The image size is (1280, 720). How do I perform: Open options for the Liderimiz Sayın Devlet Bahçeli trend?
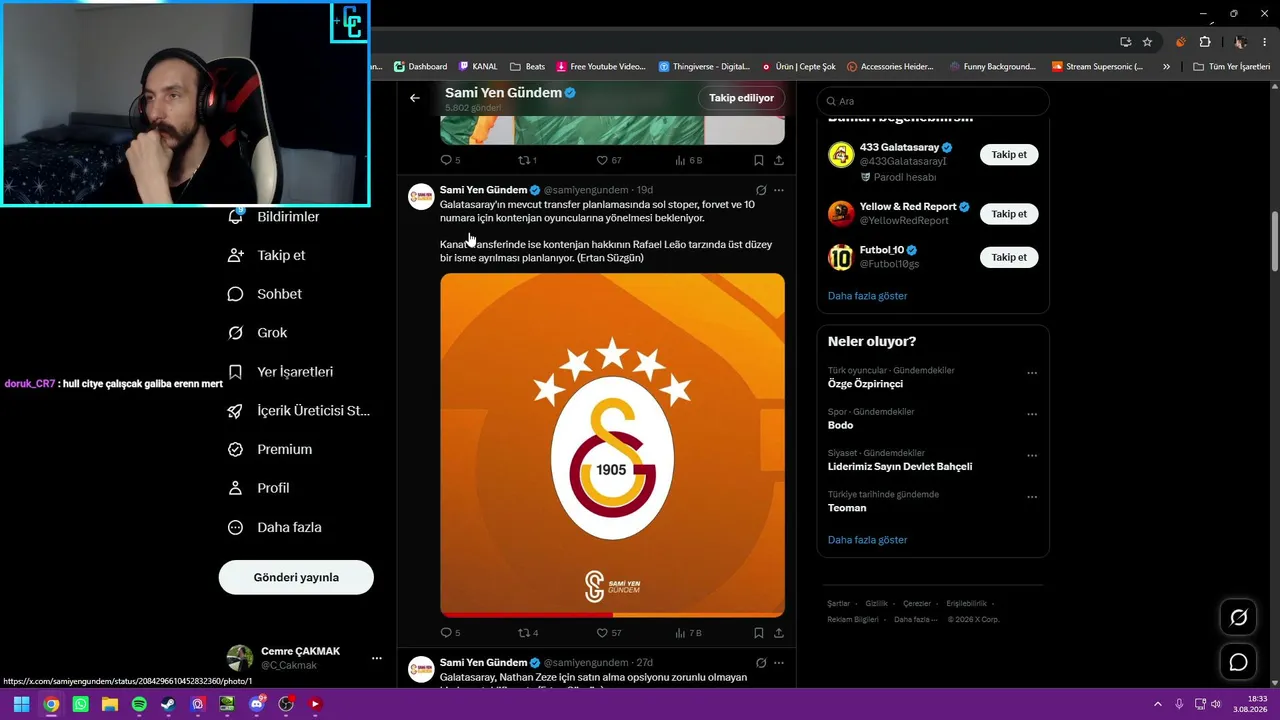click(x=1032, y=455)
